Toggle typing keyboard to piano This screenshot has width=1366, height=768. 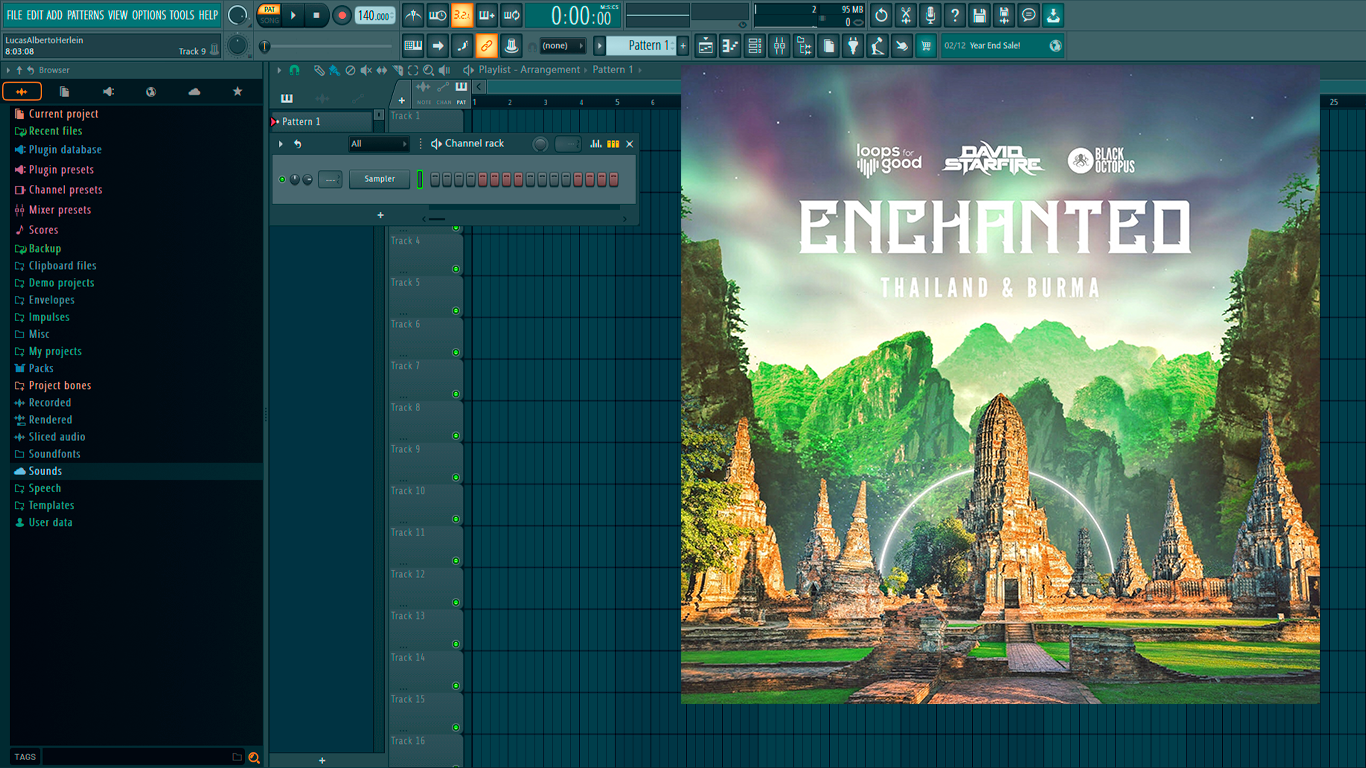click(413, 45)
